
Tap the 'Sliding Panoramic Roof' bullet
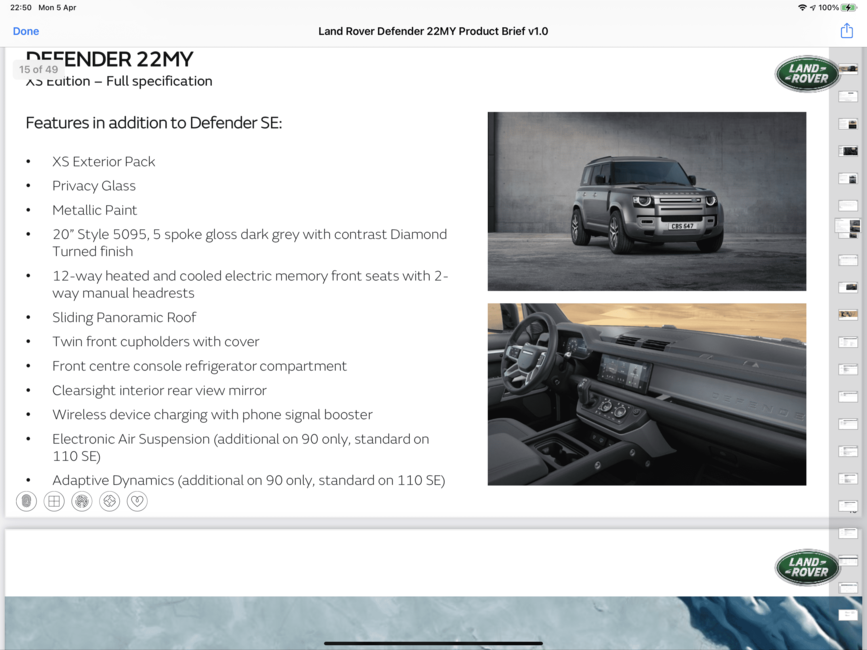[x=124, y=317]
